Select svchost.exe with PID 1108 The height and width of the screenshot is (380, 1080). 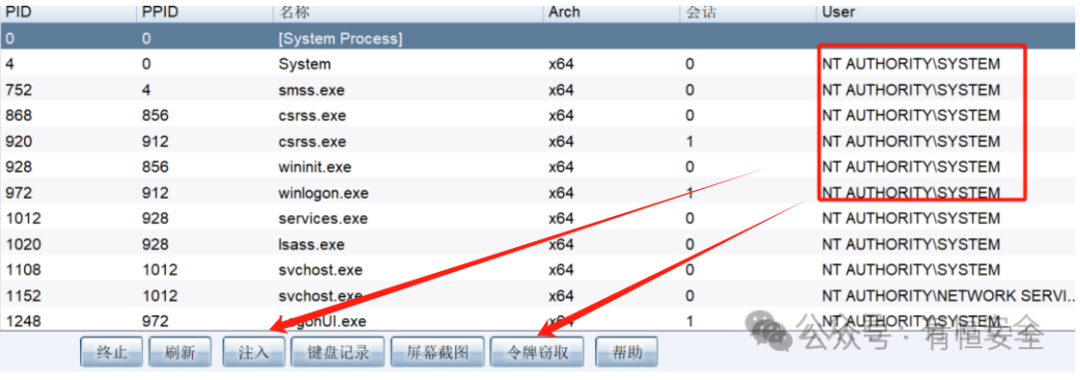pyautogui.click(x=320, y=270)
